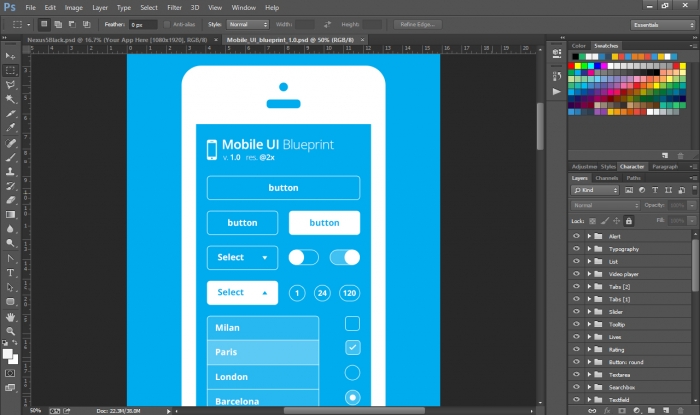Expand the Tabs [2] layer group

(x=589, y=286)
